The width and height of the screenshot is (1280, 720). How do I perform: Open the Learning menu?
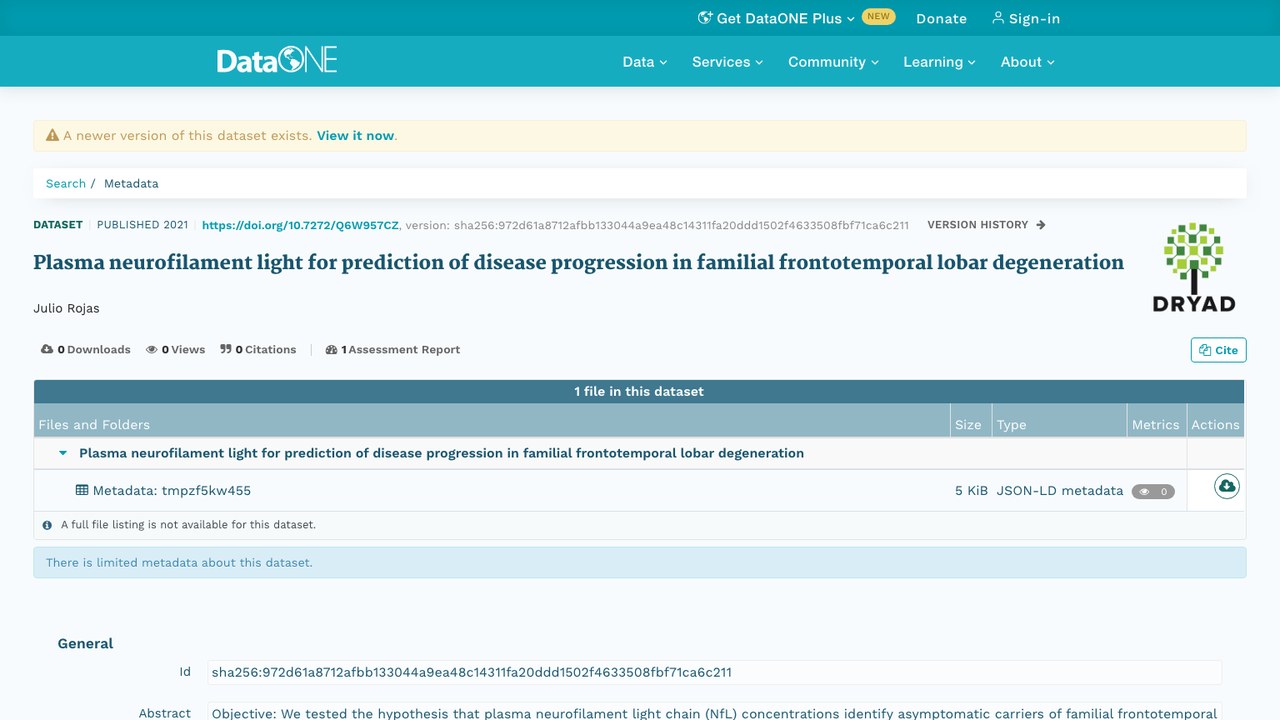pyautogui.click(x=939, y=62)
